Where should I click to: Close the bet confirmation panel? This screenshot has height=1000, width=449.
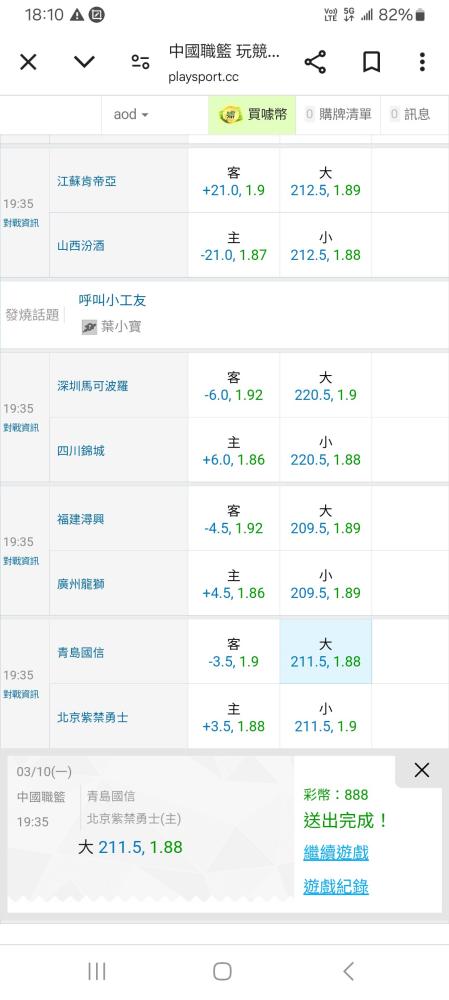point(422,770)
